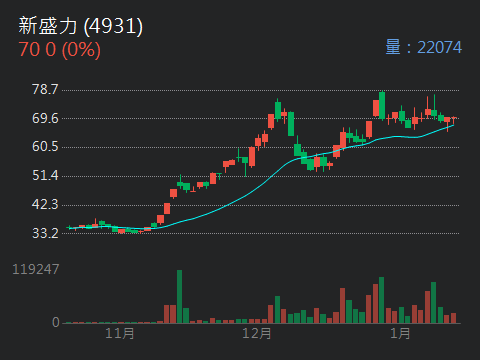Click the tall green candlestick touching 78.7
Image resolution: width=480 pixels, height=360 pixels.
coord(382,105)
